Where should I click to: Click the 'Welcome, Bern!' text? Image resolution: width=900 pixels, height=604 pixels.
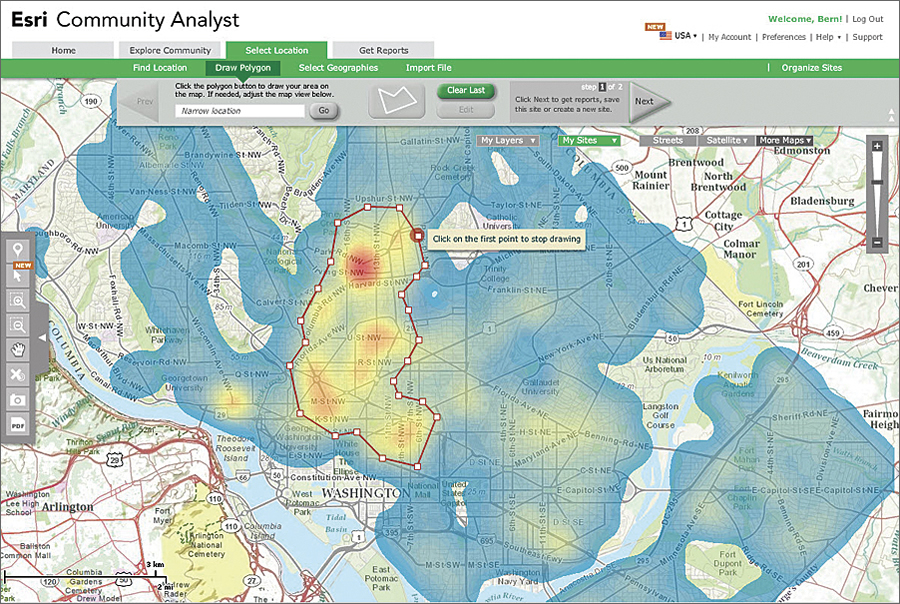tap(805, 19)
